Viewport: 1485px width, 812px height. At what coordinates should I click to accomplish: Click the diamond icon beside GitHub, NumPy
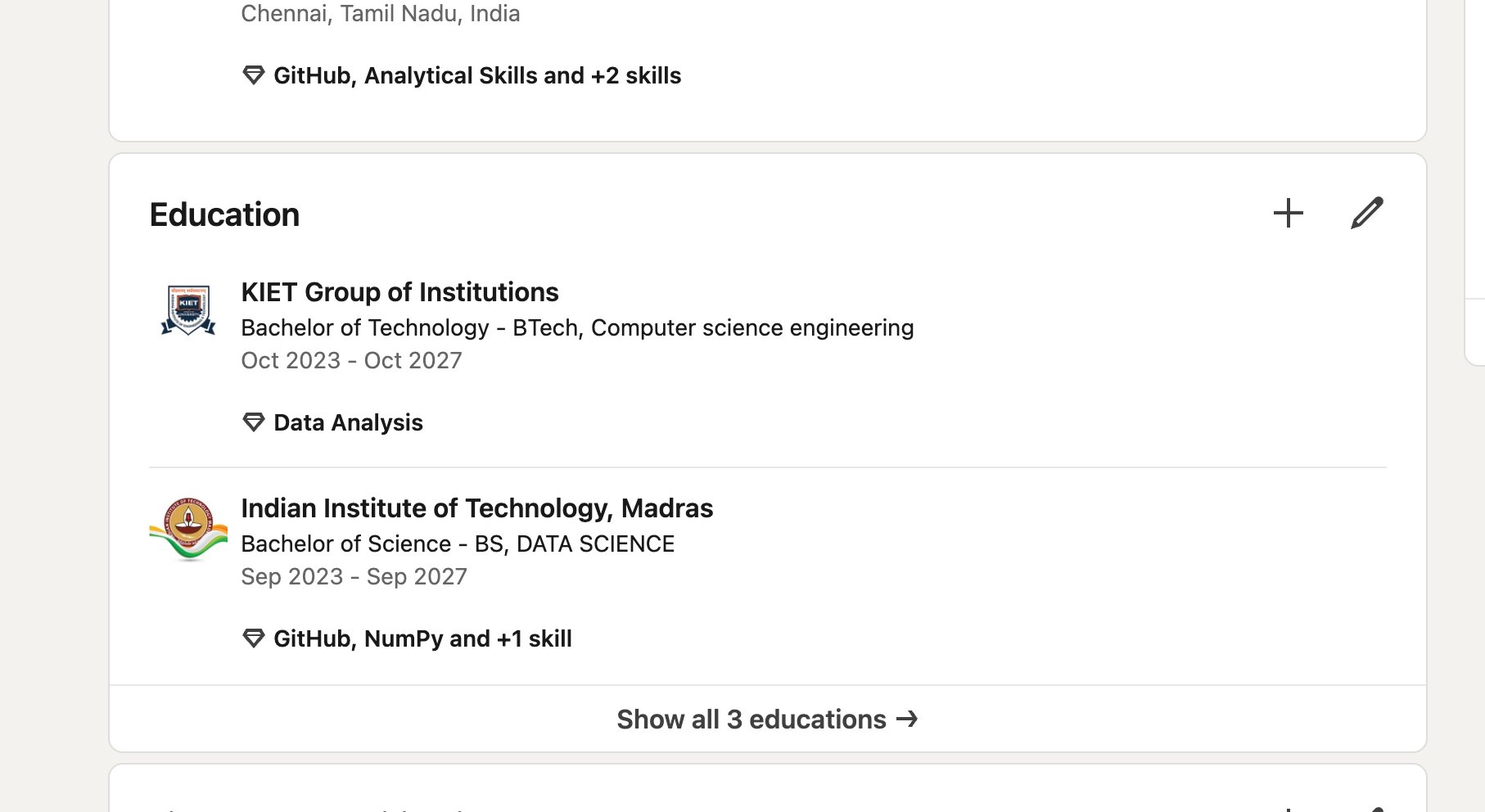254,638
